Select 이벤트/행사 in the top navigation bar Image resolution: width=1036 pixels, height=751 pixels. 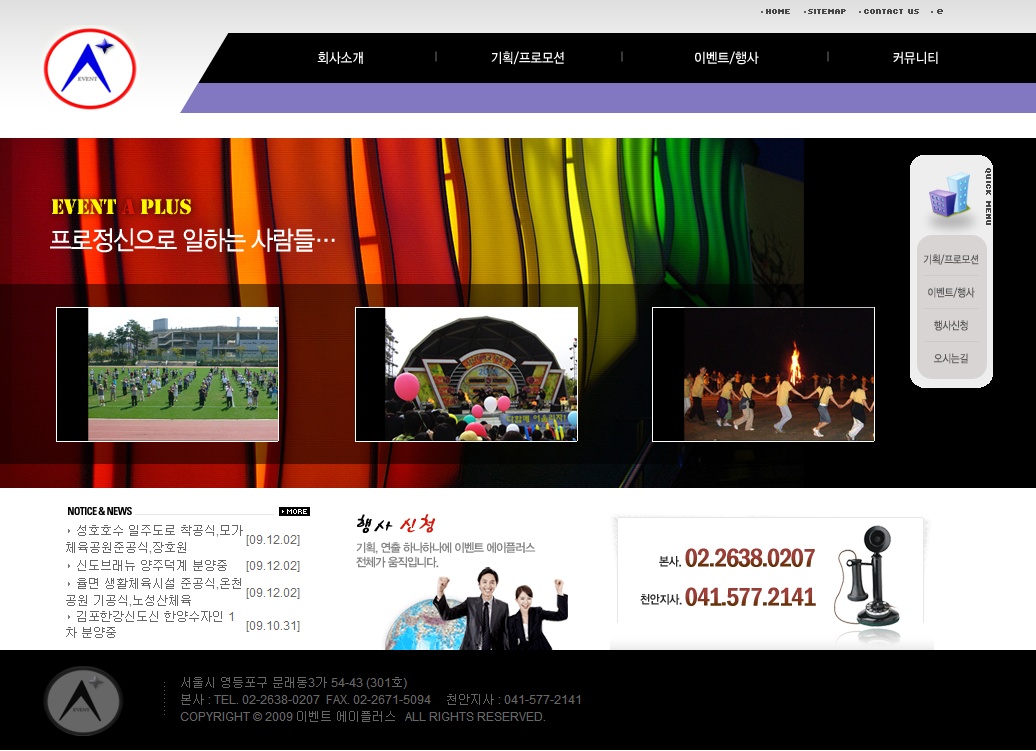(726, 58)
